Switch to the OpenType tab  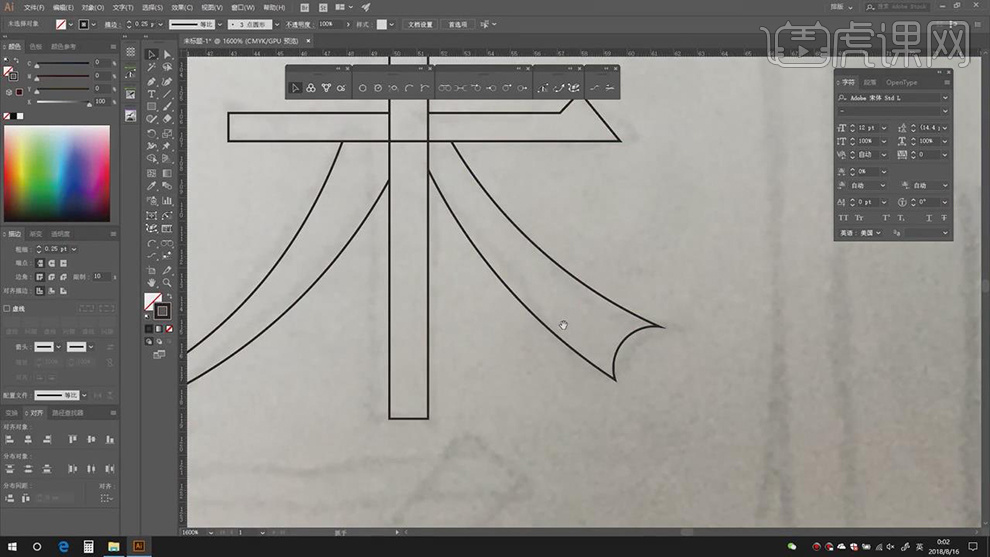coord(901,83)
